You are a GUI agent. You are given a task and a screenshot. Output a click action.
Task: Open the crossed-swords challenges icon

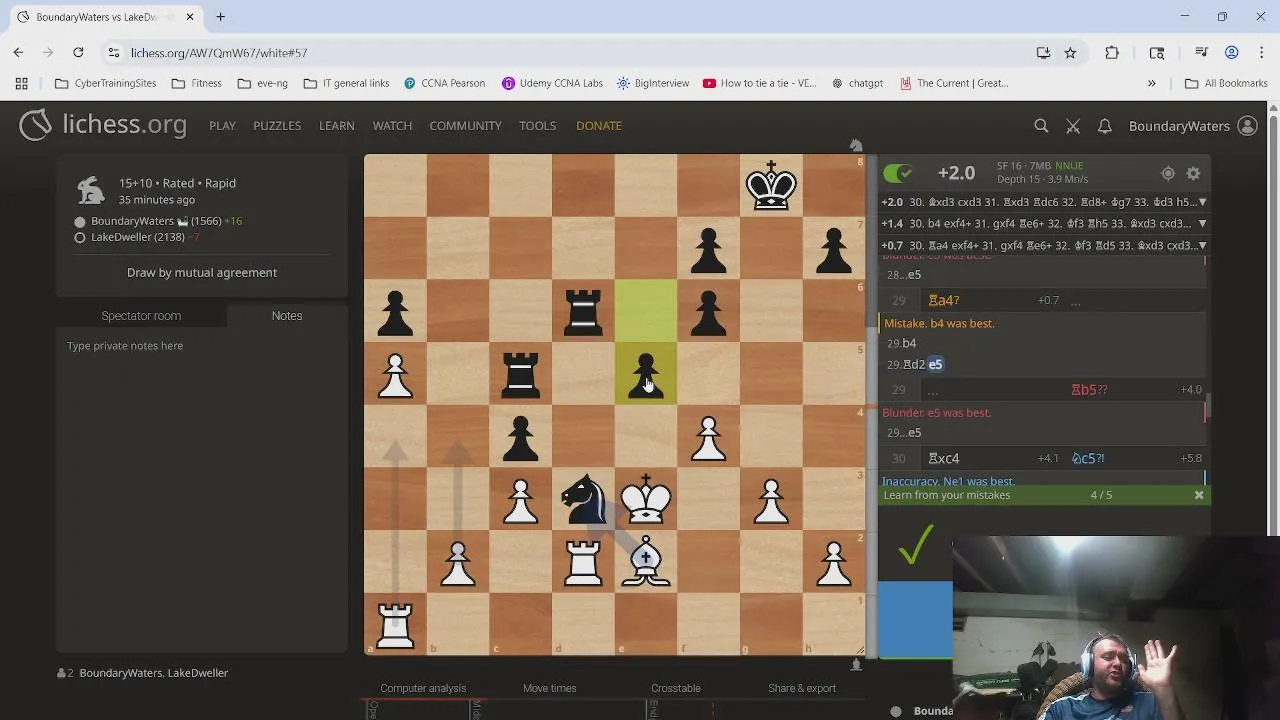pos(1073,126)
